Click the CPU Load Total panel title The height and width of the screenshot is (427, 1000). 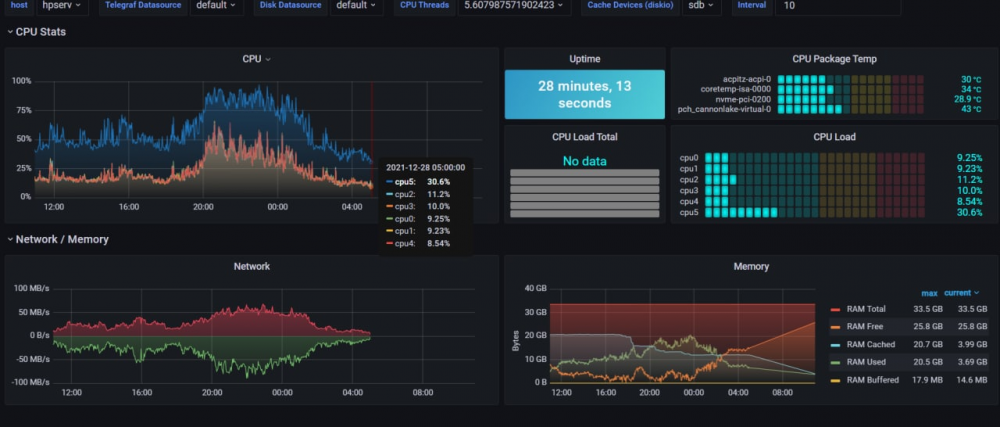pos(584,136)
